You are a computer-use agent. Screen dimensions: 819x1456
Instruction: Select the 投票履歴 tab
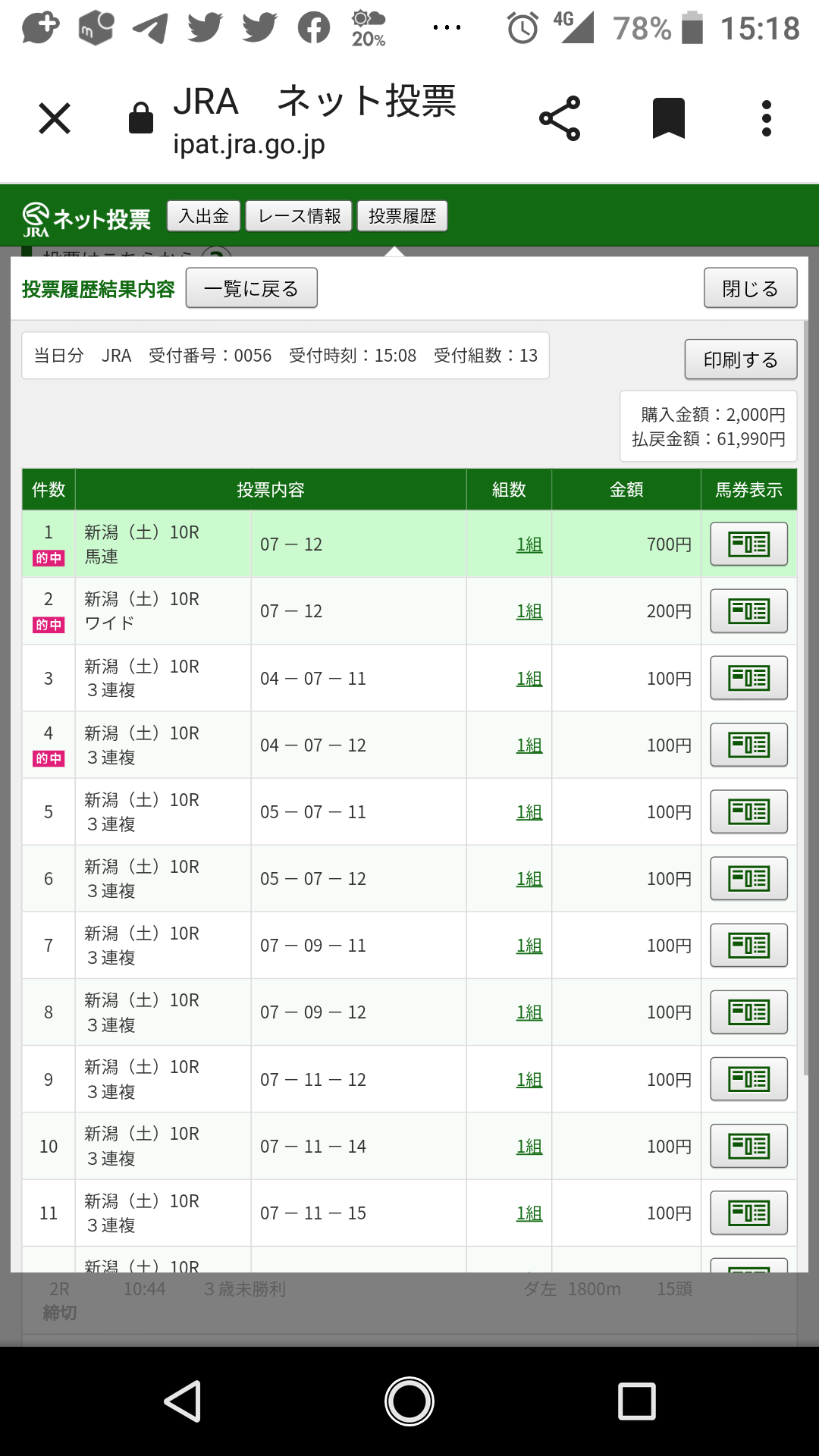(x=402, y=216)
